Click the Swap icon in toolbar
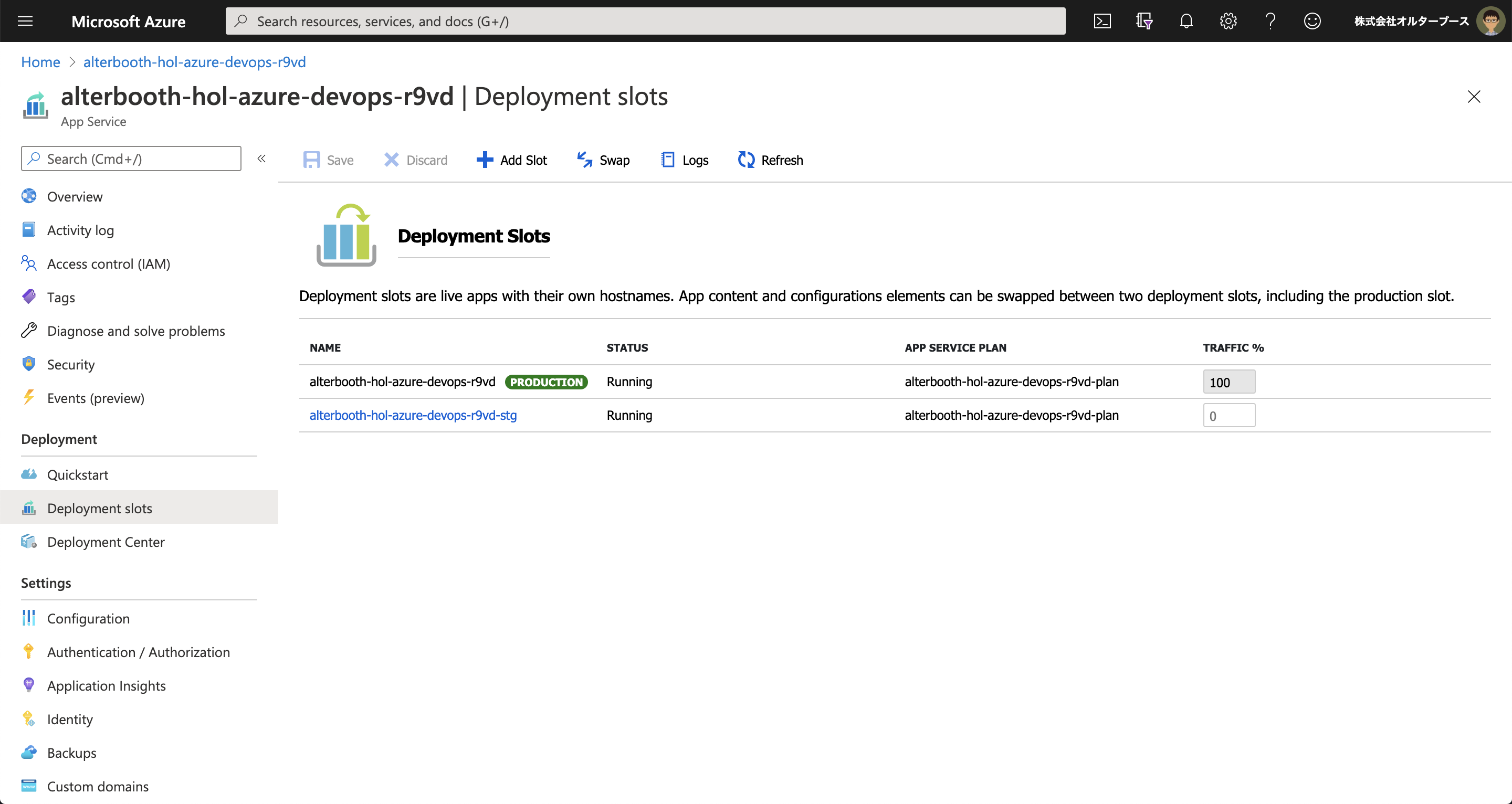The width and height of the screenshot is (1512, 804). pos(601,159)
